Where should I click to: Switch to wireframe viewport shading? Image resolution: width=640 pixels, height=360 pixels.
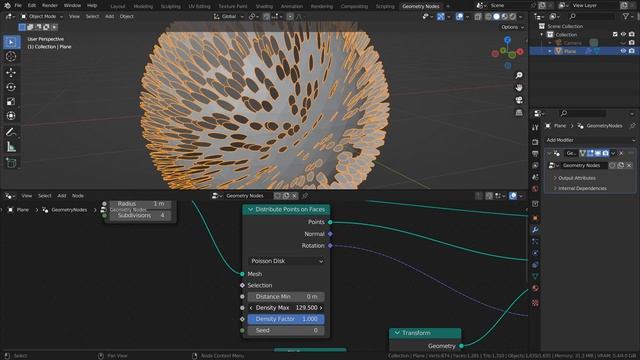coord(488,17)
